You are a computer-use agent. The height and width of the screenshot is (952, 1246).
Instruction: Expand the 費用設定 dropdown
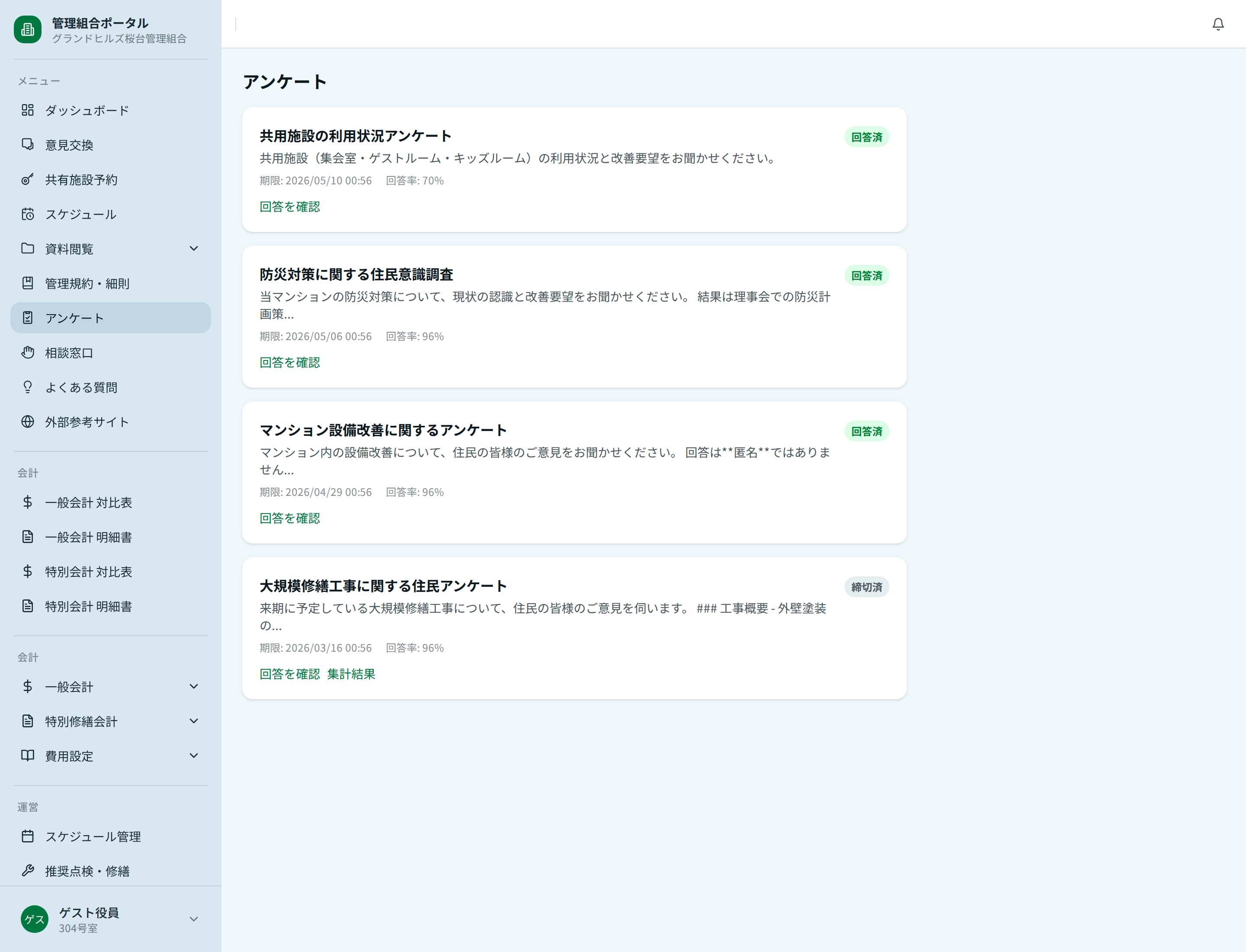point(194,756)
